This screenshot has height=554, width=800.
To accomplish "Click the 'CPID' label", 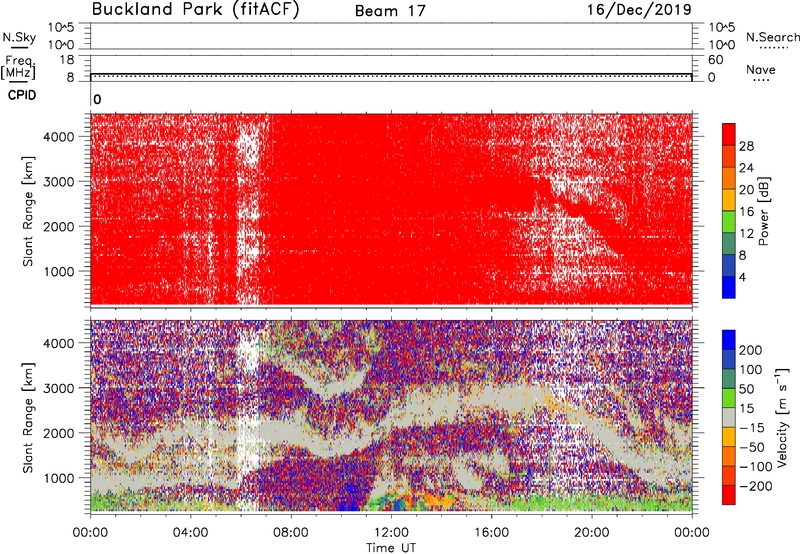I will point(22,95).
